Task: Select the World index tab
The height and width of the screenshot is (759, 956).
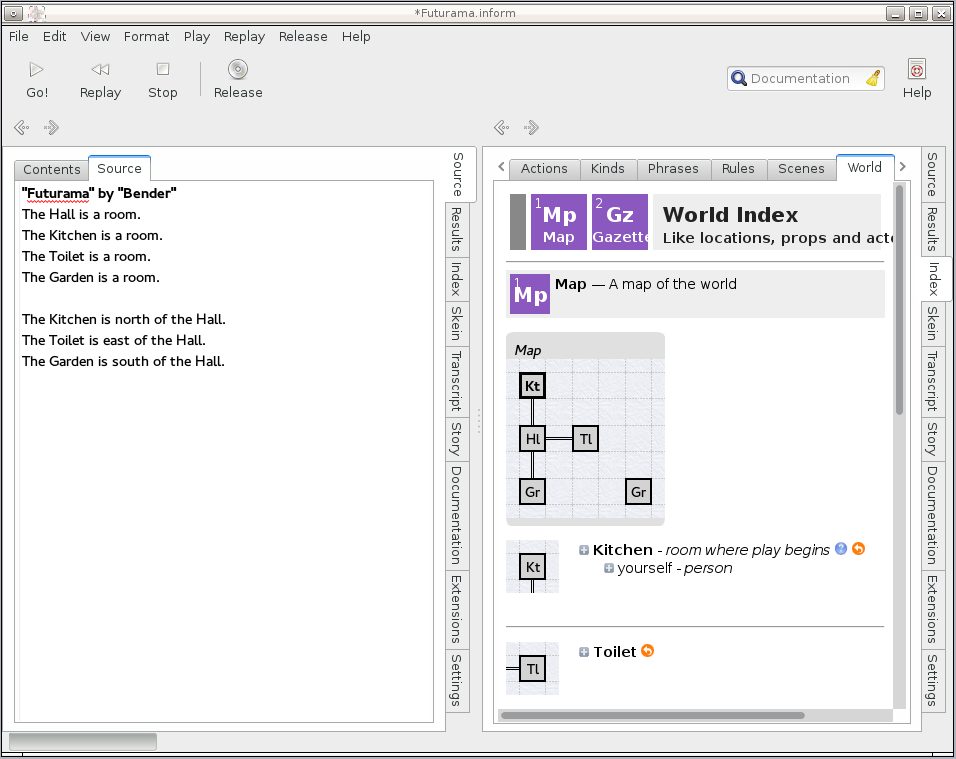Action: pos(865,168)
